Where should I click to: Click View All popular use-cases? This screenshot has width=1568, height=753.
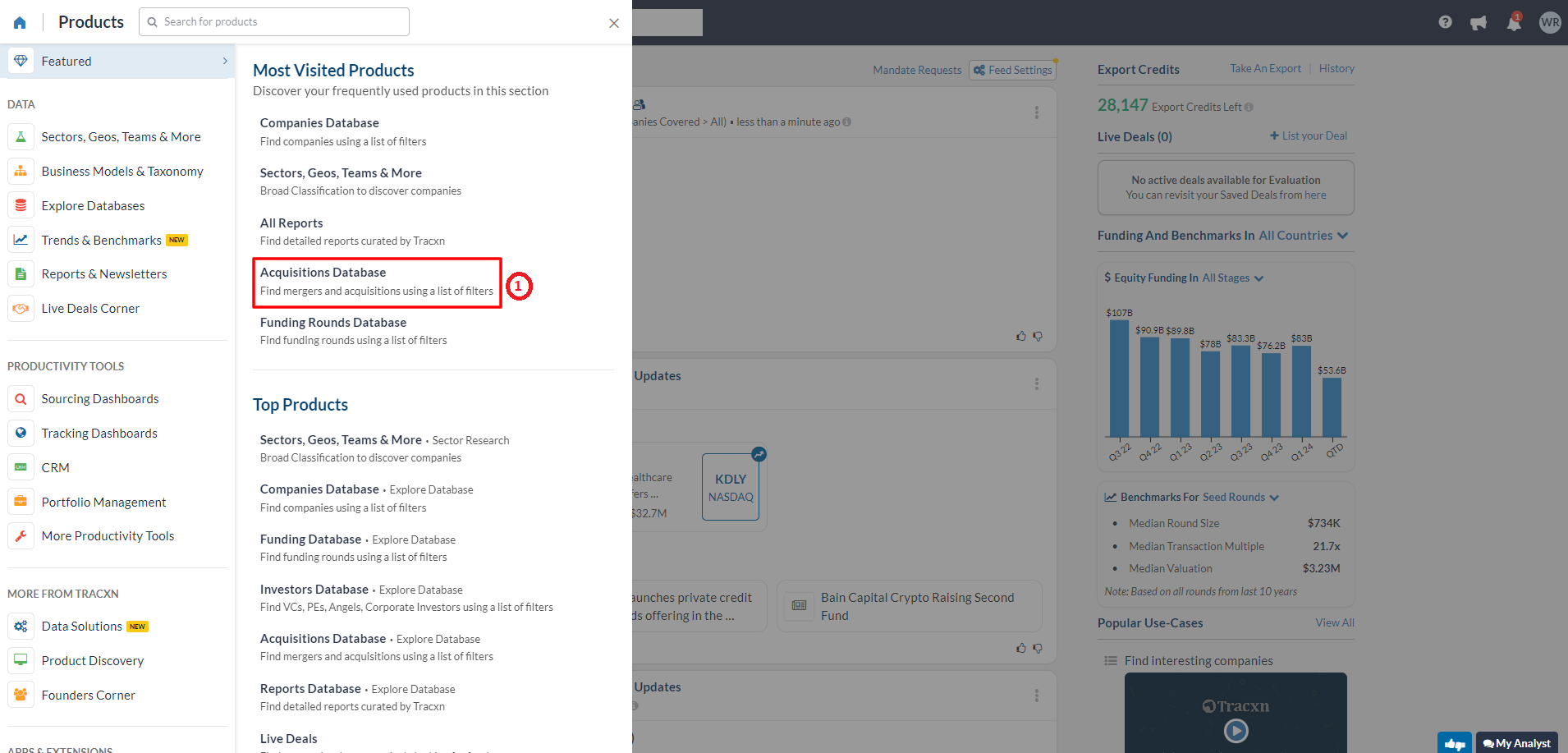click(x=1335, y=623)
